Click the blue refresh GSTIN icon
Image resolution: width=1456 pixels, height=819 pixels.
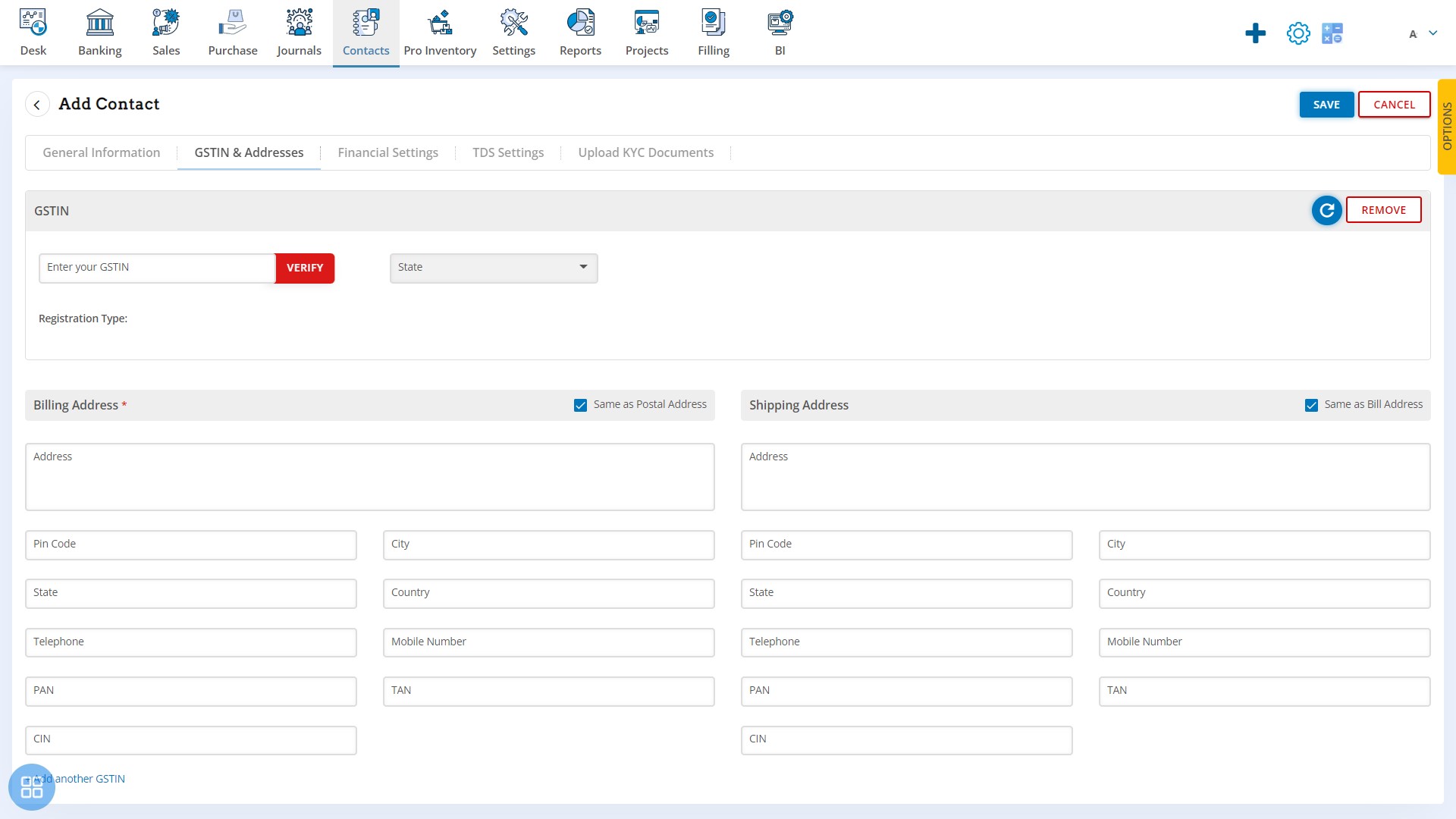click(1327, 210)
